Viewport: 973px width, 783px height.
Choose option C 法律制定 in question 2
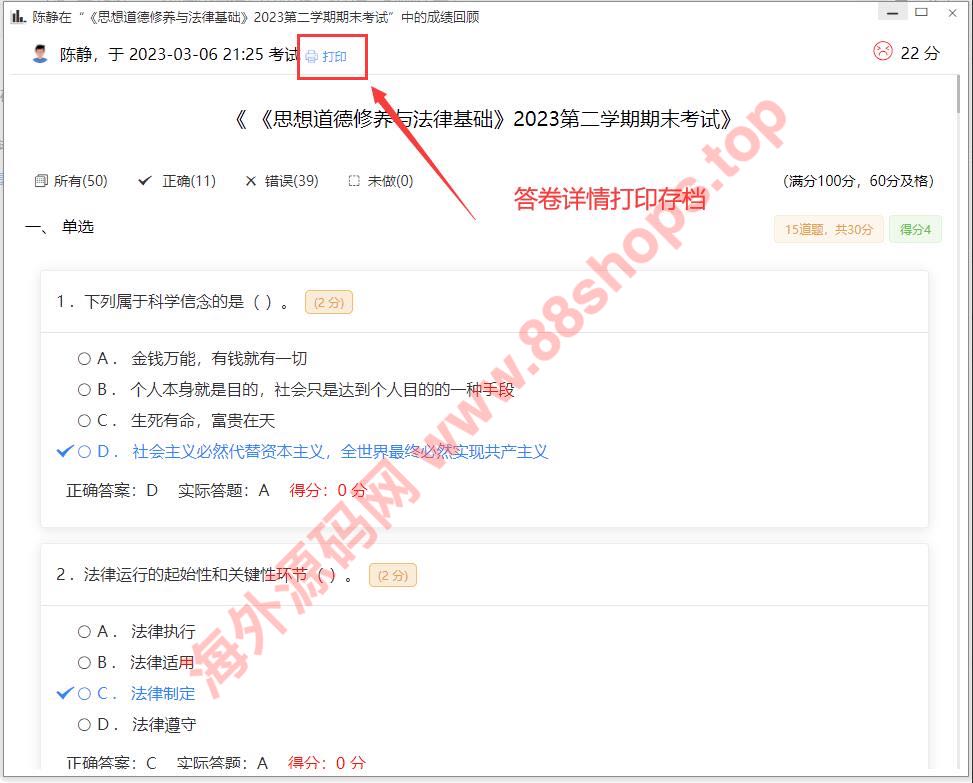(x=85, y=694)
